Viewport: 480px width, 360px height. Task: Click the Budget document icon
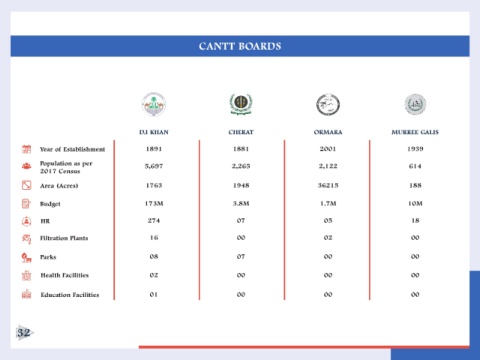click(26, 203)
